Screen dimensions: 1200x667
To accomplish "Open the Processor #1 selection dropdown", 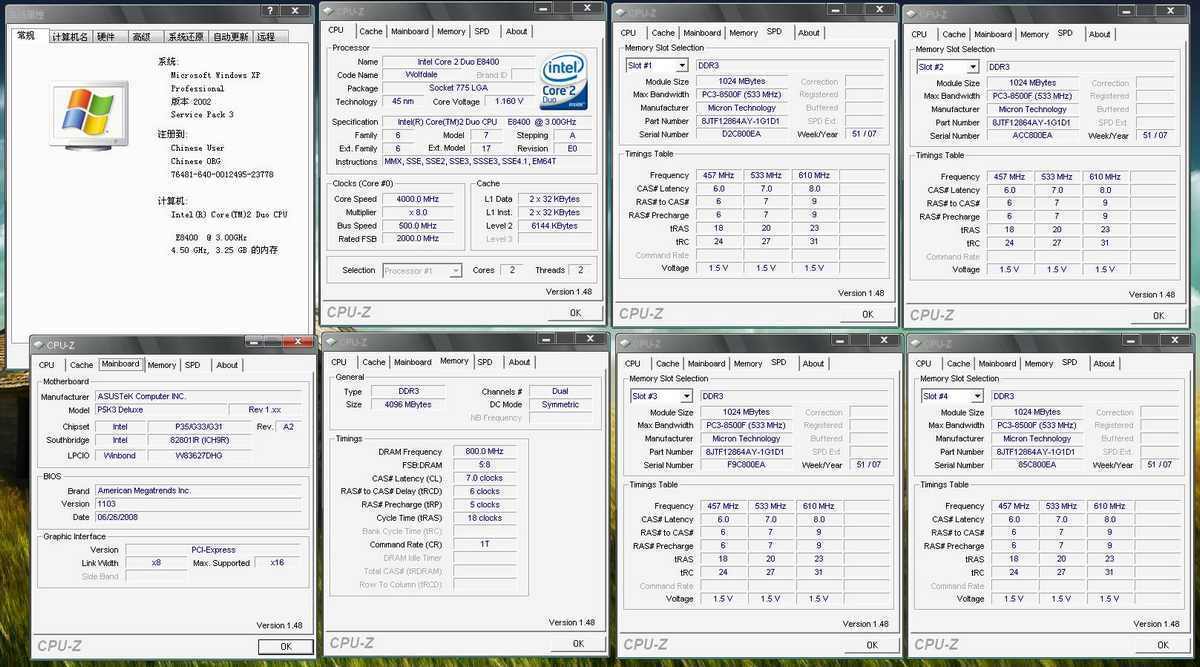I will (455, 270).
